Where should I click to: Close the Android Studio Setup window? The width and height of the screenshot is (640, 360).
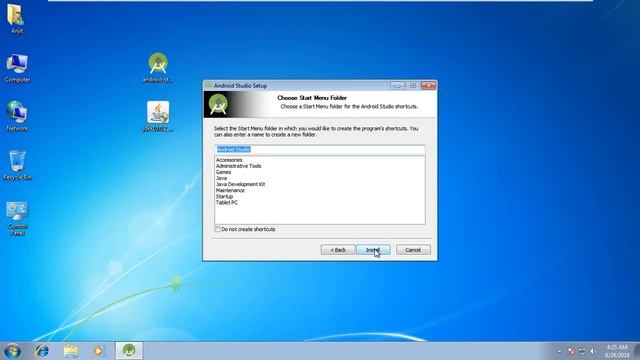pos(428,85)
